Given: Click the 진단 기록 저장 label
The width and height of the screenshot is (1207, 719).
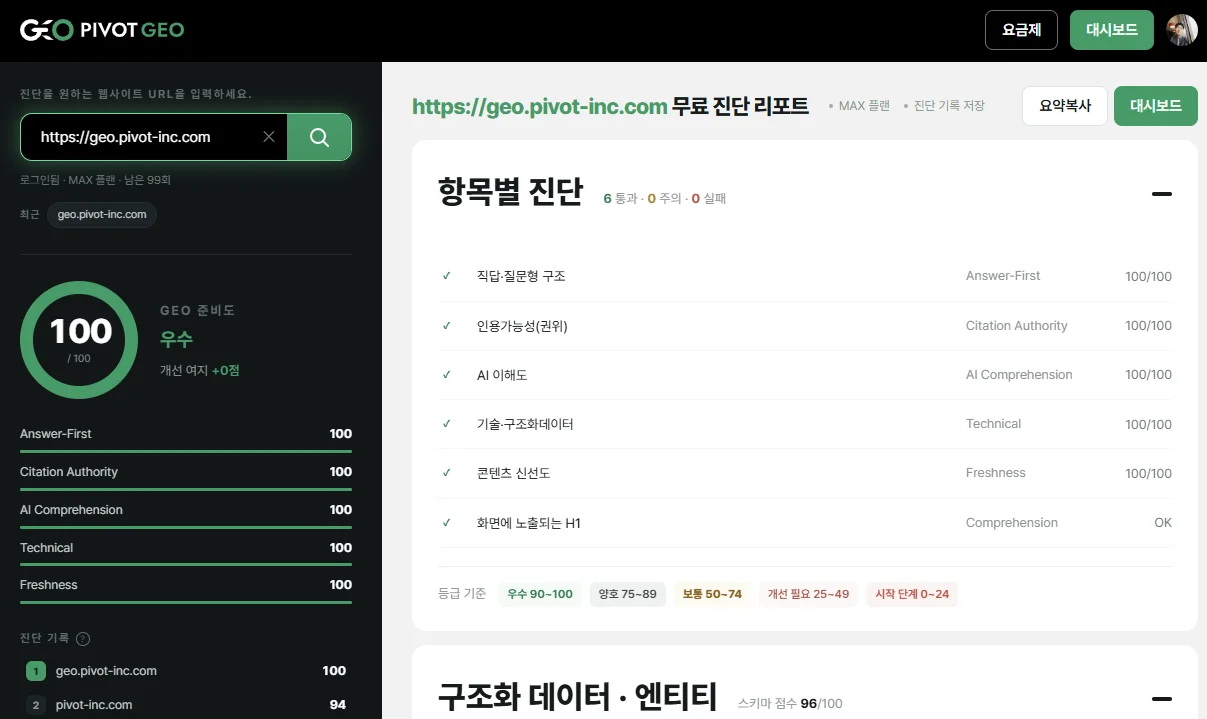Looking at the screenshot, I should 949,106.
